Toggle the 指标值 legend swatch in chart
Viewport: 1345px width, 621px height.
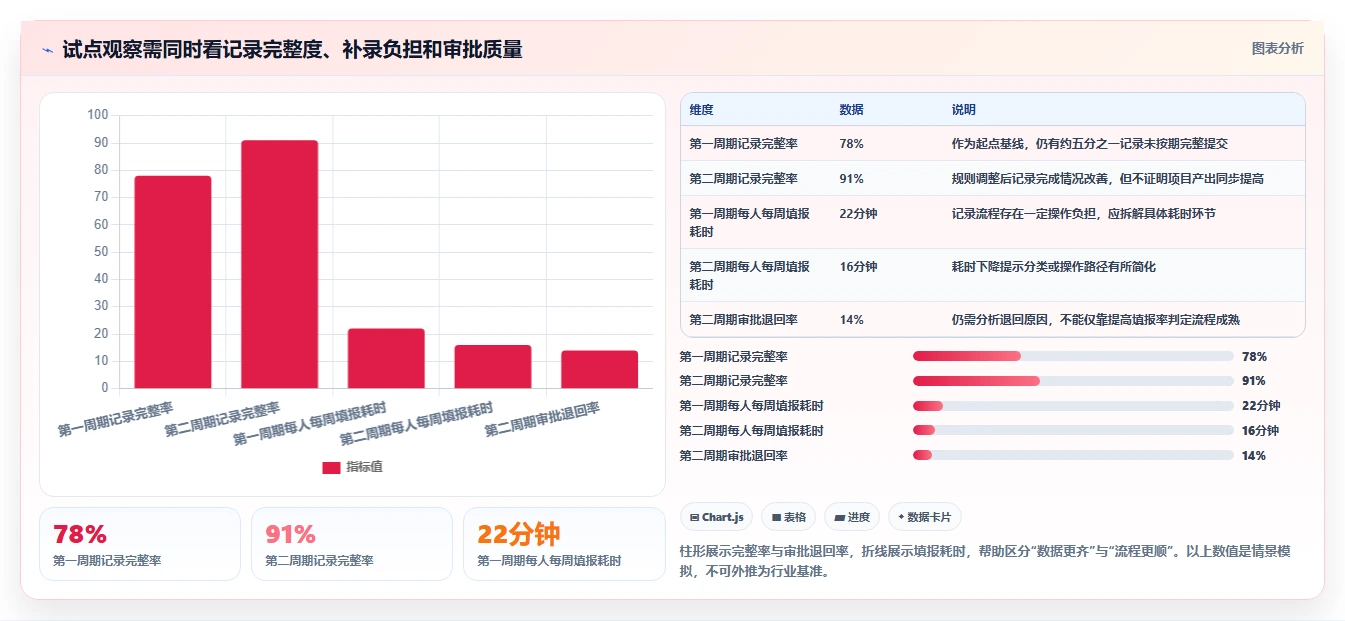331,467
